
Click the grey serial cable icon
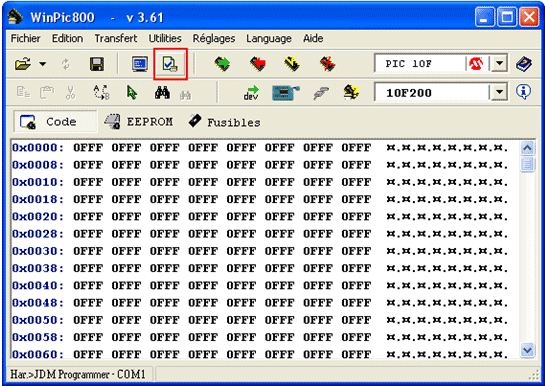pyautogui.click(x=321, y=93)
